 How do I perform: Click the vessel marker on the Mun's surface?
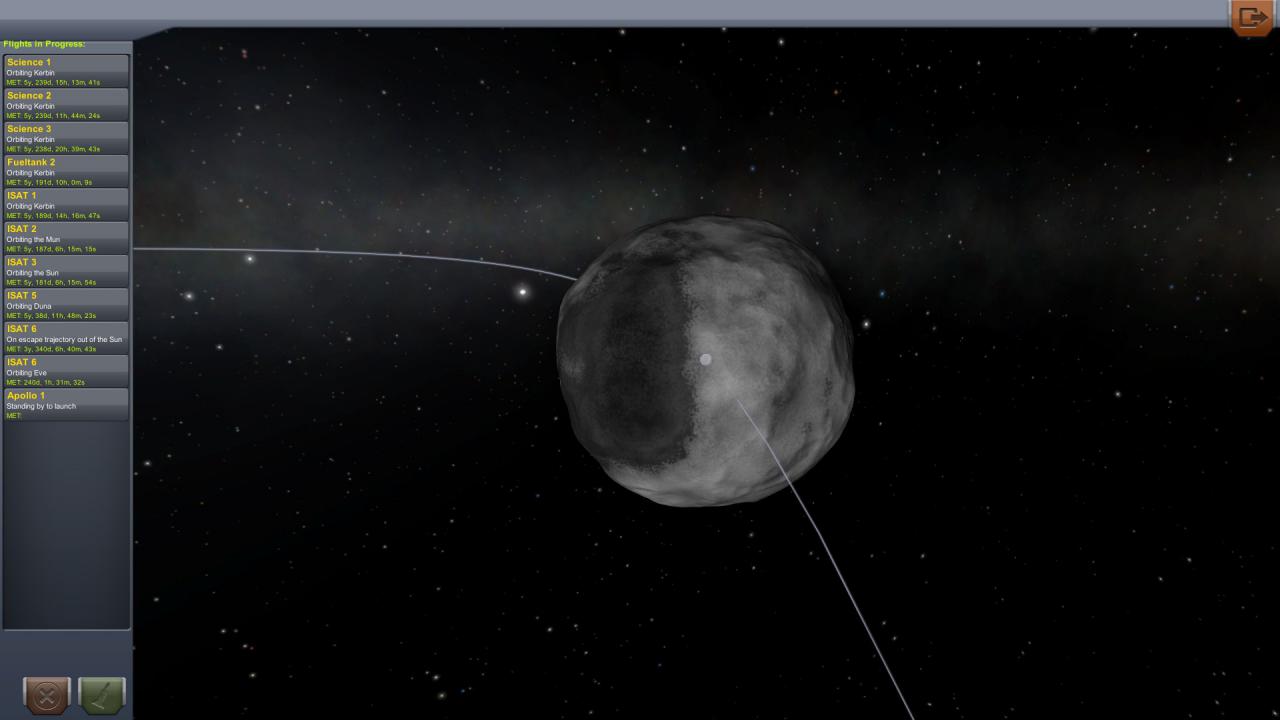[x=706, y=359]
